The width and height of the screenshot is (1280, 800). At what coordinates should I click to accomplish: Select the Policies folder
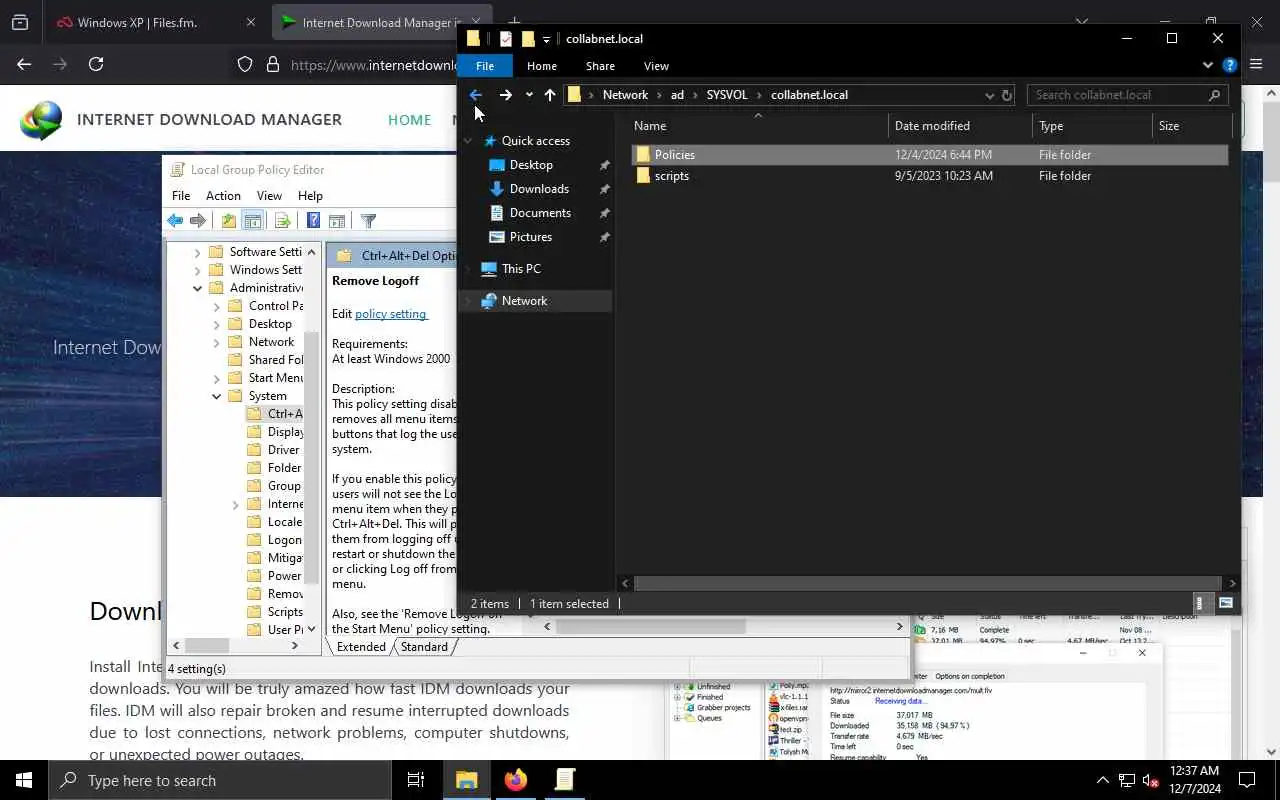point(930,155)
